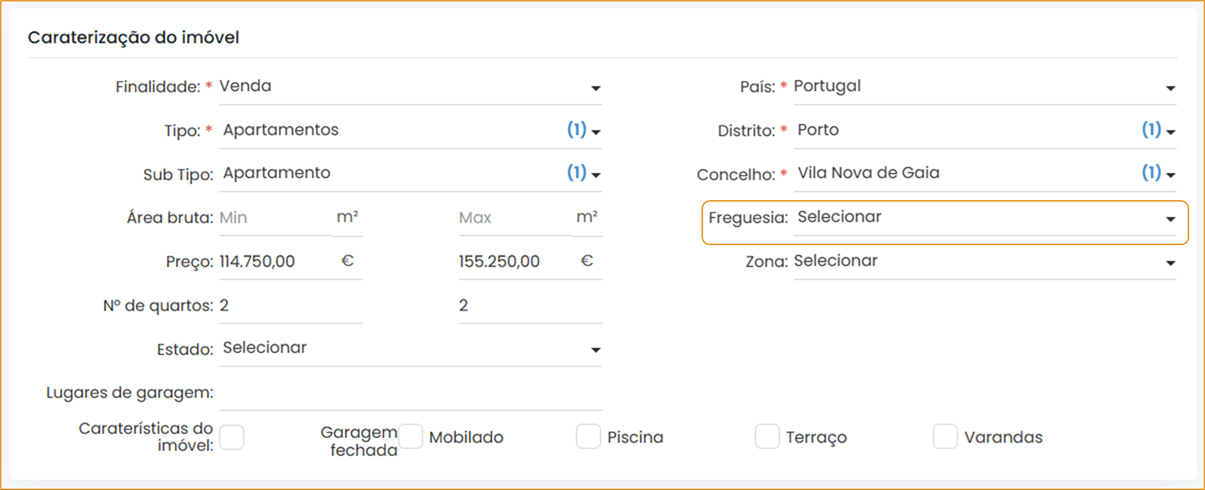Click the minimum price field showing 114.750,00
1205x490 pixels.
[x=272, y=262]
